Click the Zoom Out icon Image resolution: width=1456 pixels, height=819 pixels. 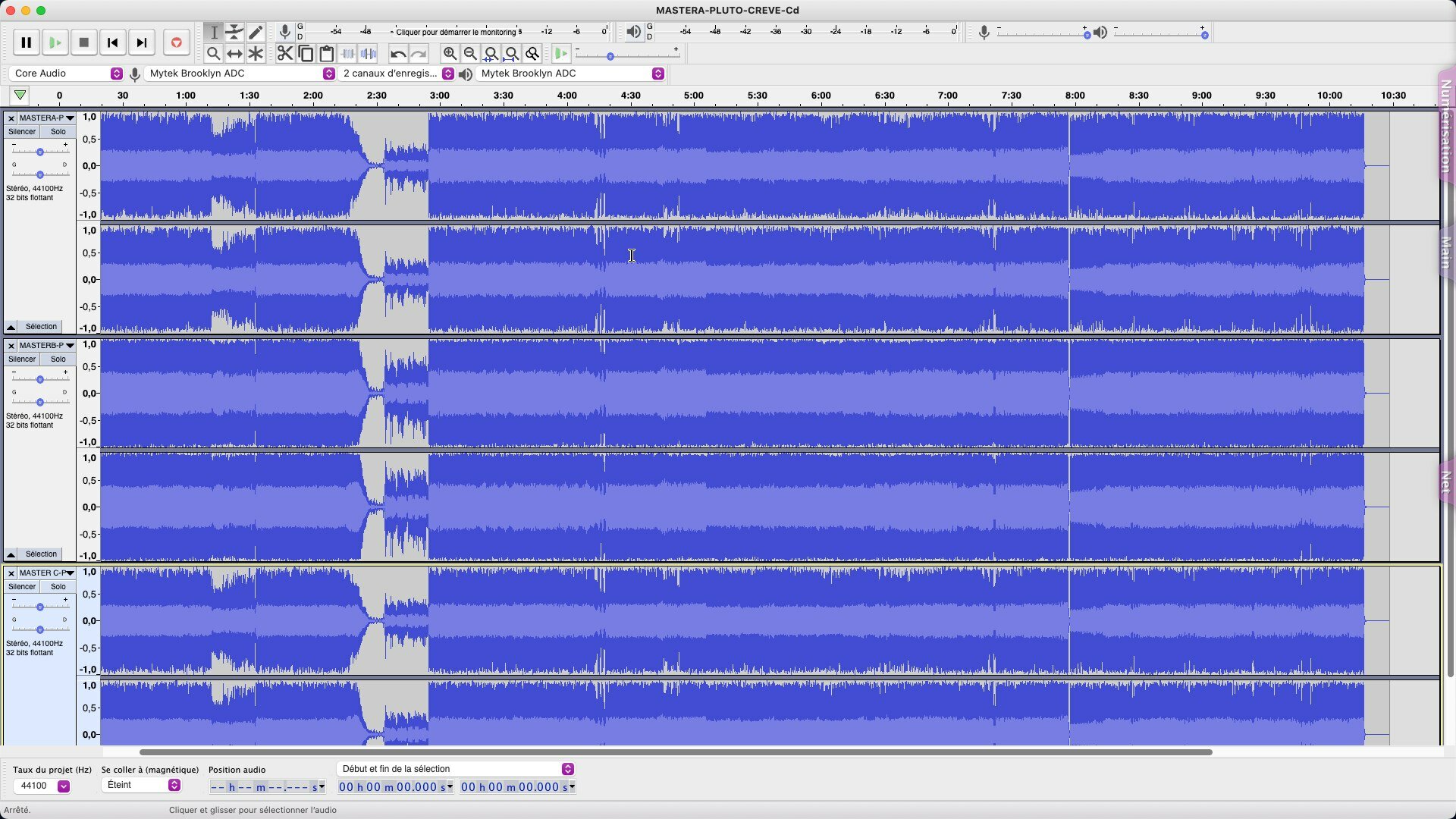coord(470,53)
